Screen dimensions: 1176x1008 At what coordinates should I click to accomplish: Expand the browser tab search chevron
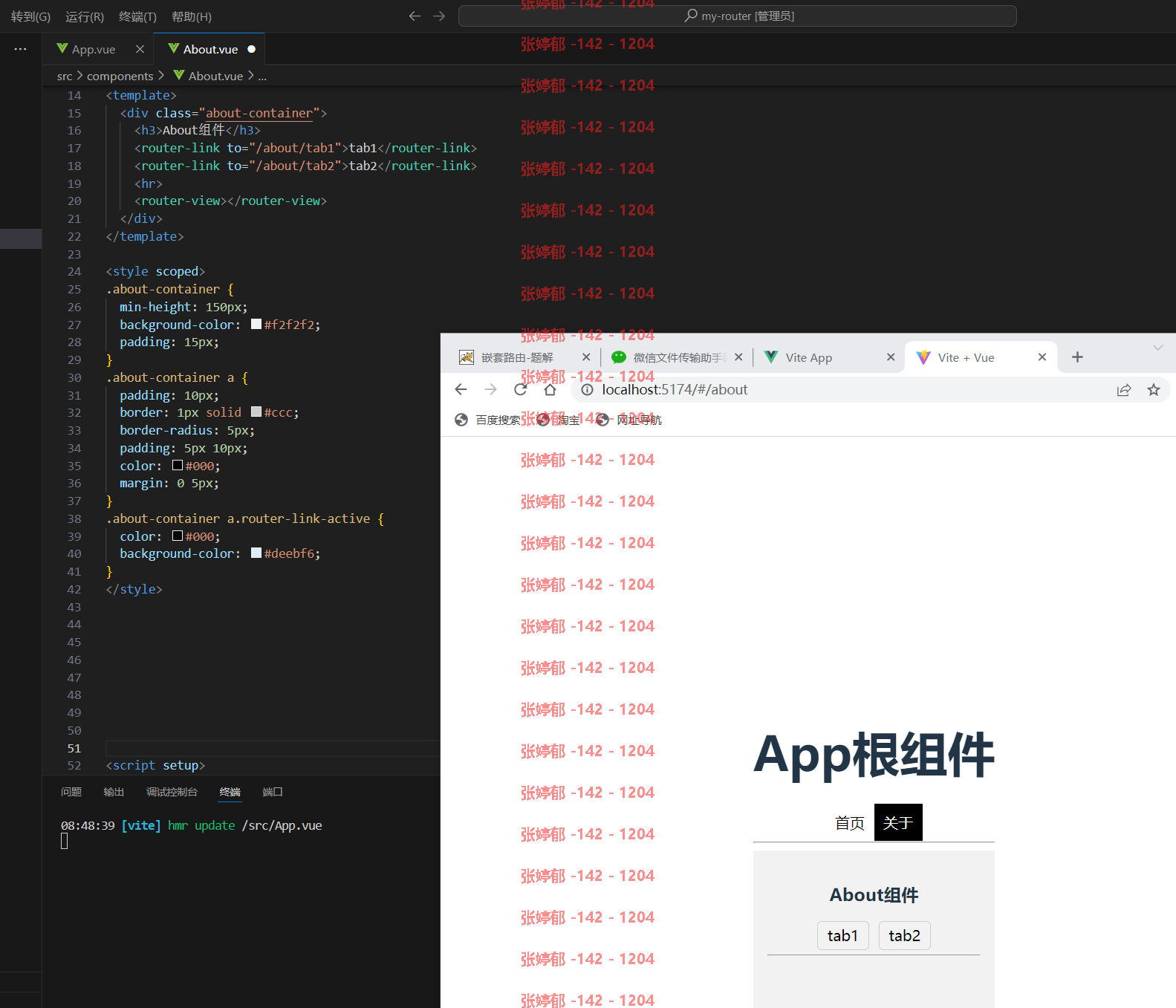click(x=1157, y=348)
